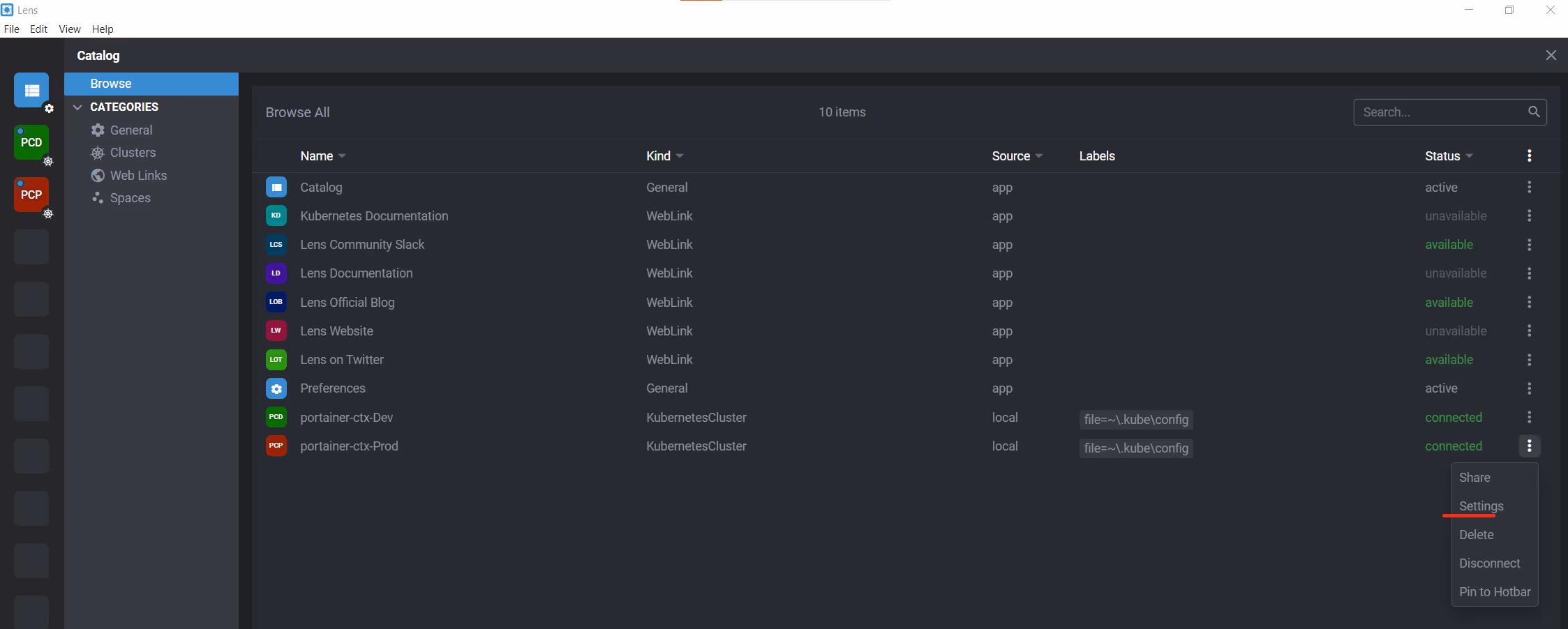Select Pin to Hotbar menu entry
The image size is (1568, 629).
click(x=1495, y=592)
